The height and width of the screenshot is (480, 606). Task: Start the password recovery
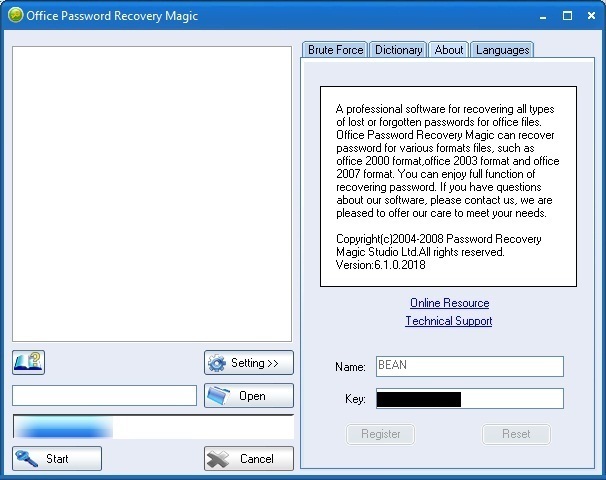(x=57, y=458)
